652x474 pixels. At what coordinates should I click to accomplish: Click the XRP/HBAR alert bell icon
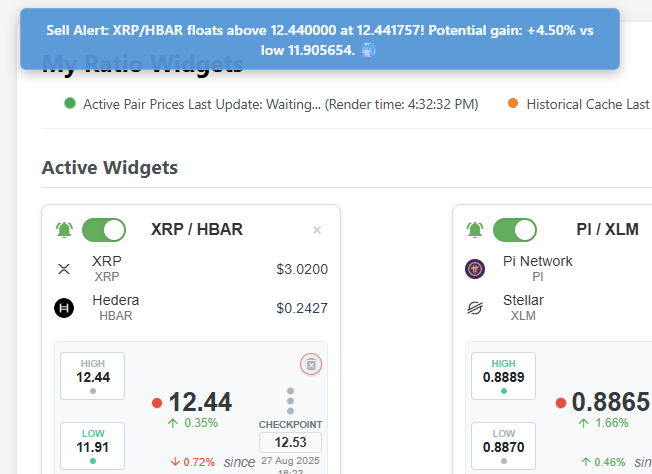click(65, 230)
